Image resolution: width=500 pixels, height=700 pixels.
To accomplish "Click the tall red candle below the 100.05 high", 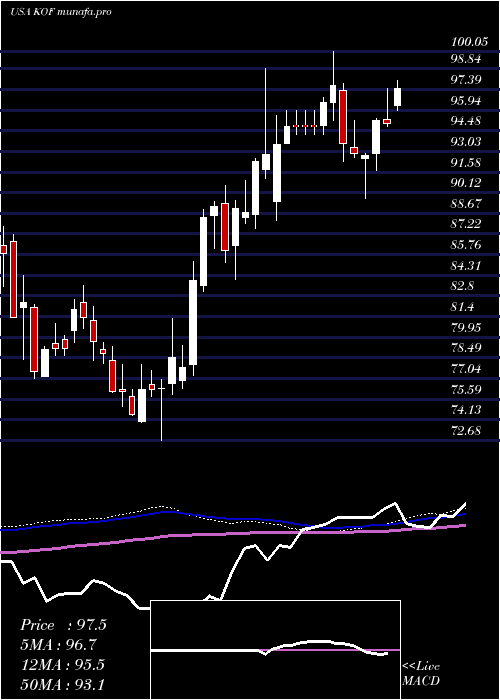I will [343, 117].
